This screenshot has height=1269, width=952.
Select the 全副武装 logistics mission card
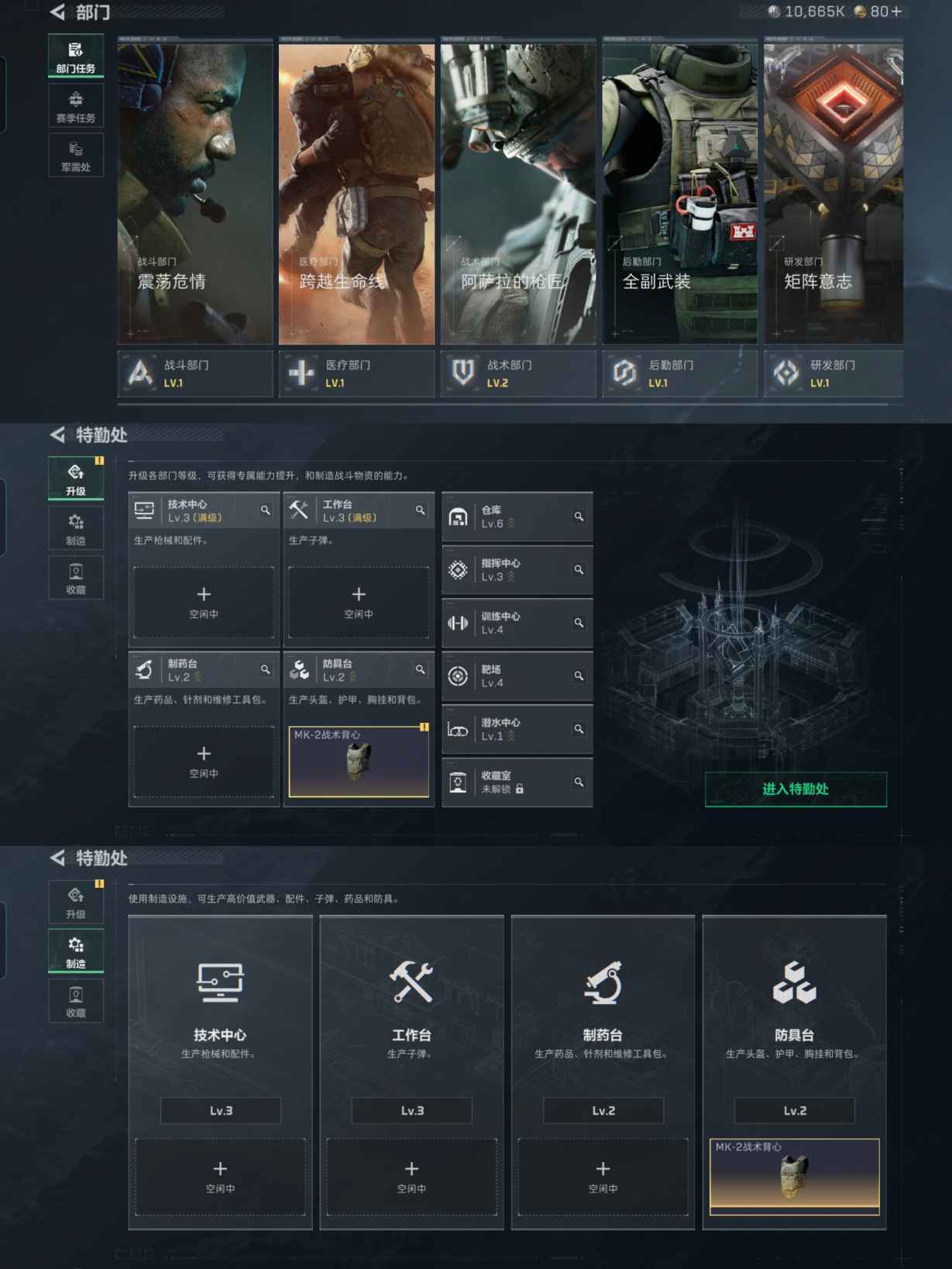pos(679,194)
